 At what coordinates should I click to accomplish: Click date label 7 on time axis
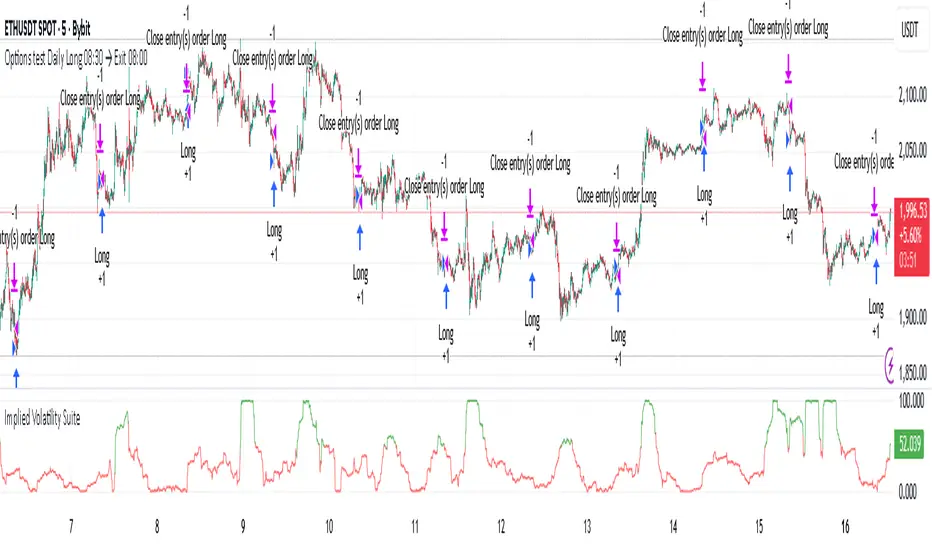tap(71, 526)
